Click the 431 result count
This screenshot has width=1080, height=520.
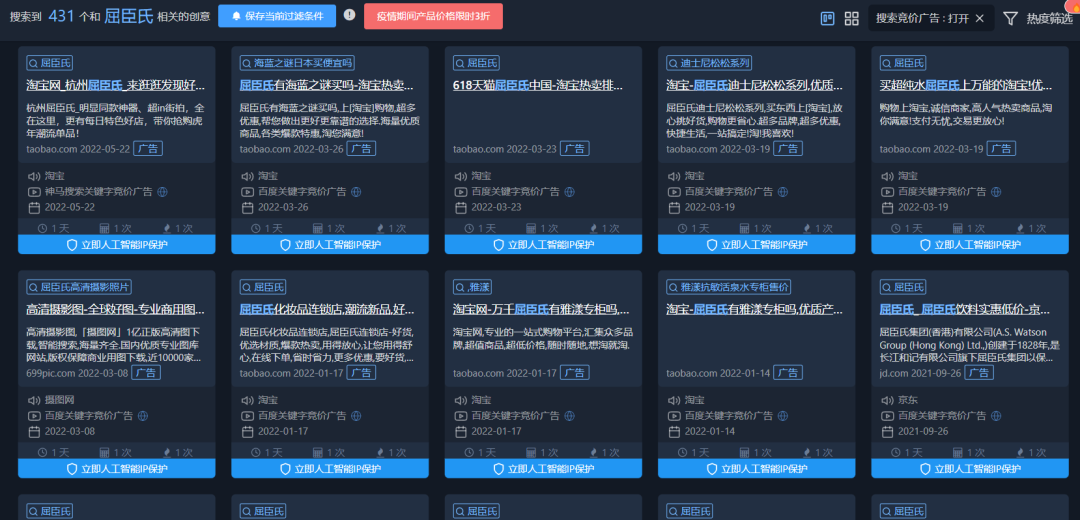coord(61,17)
